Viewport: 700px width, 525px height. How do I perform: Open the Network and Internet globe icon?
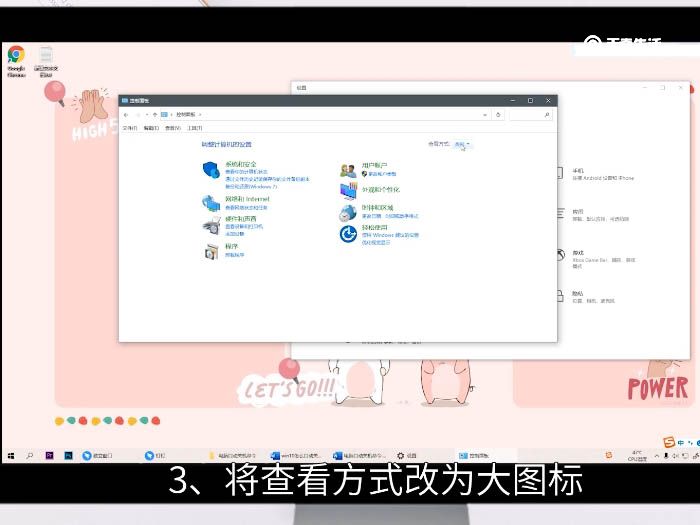[211, 203]
